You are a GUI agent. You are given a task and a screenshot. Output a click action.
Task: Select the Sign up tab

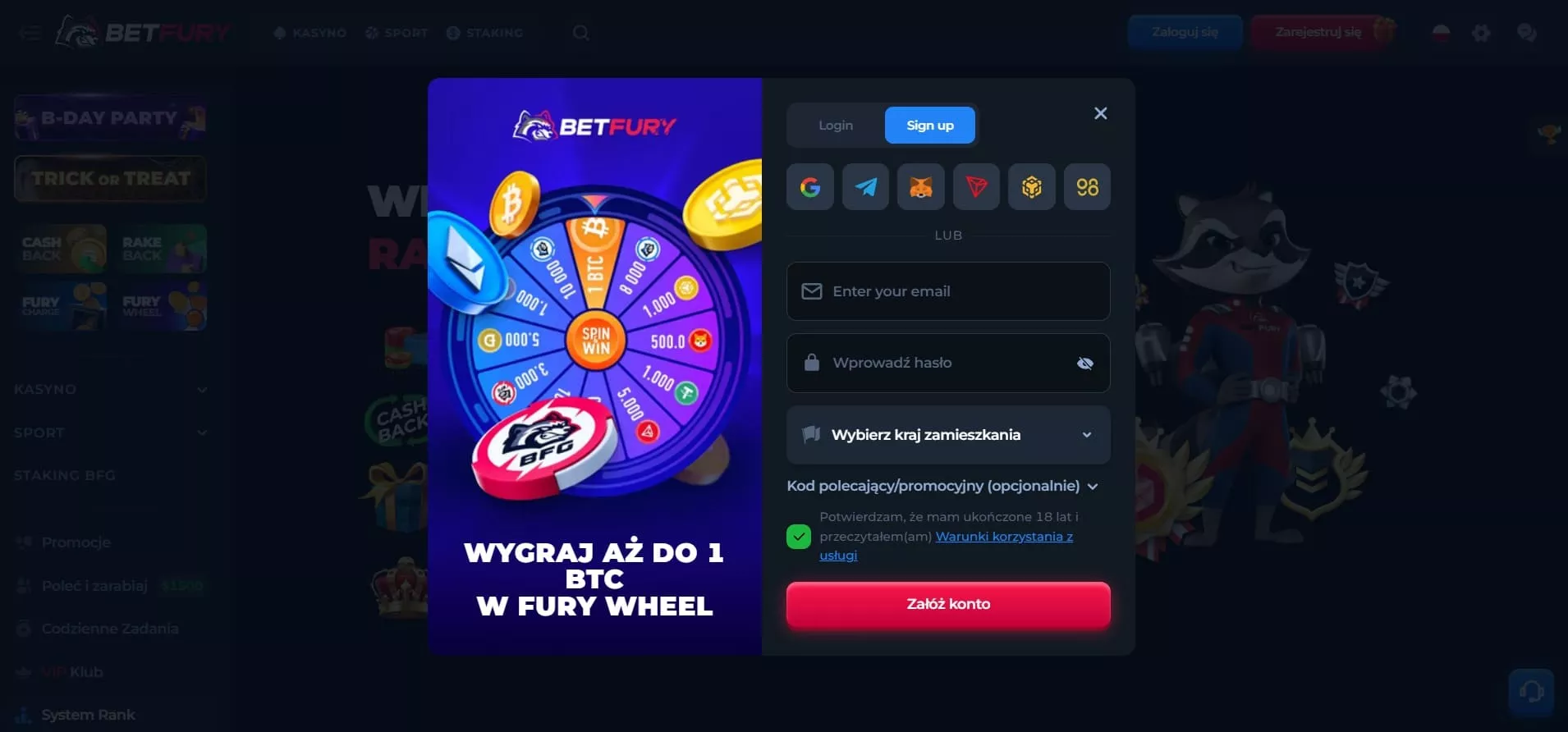pos(930,126)
